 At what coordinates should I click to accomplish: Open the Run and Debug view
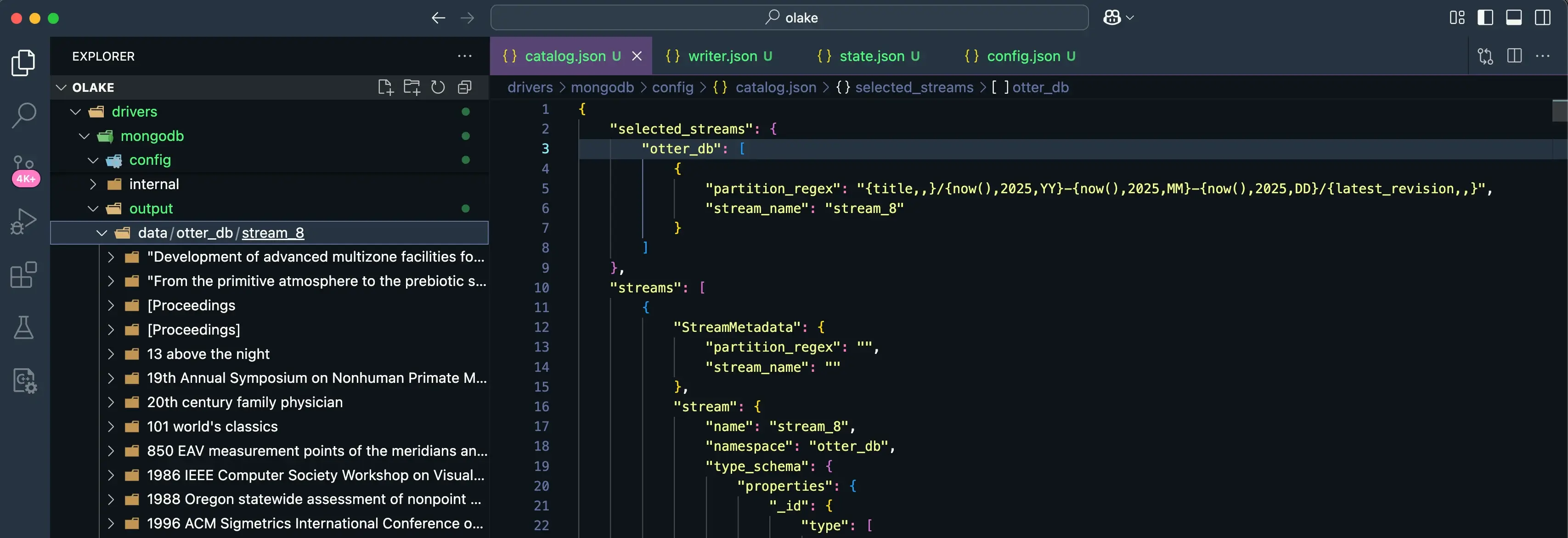click(x=24, y=222)
